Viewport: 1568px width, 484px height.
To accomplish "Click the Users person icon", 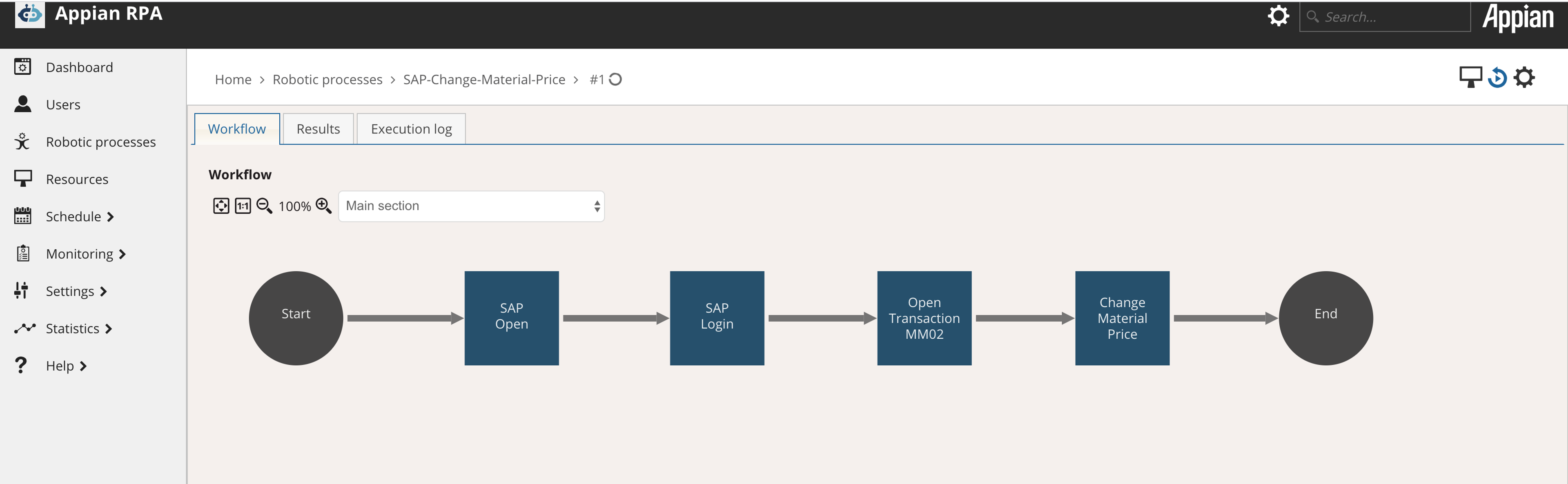I will [x=22, y=104].
